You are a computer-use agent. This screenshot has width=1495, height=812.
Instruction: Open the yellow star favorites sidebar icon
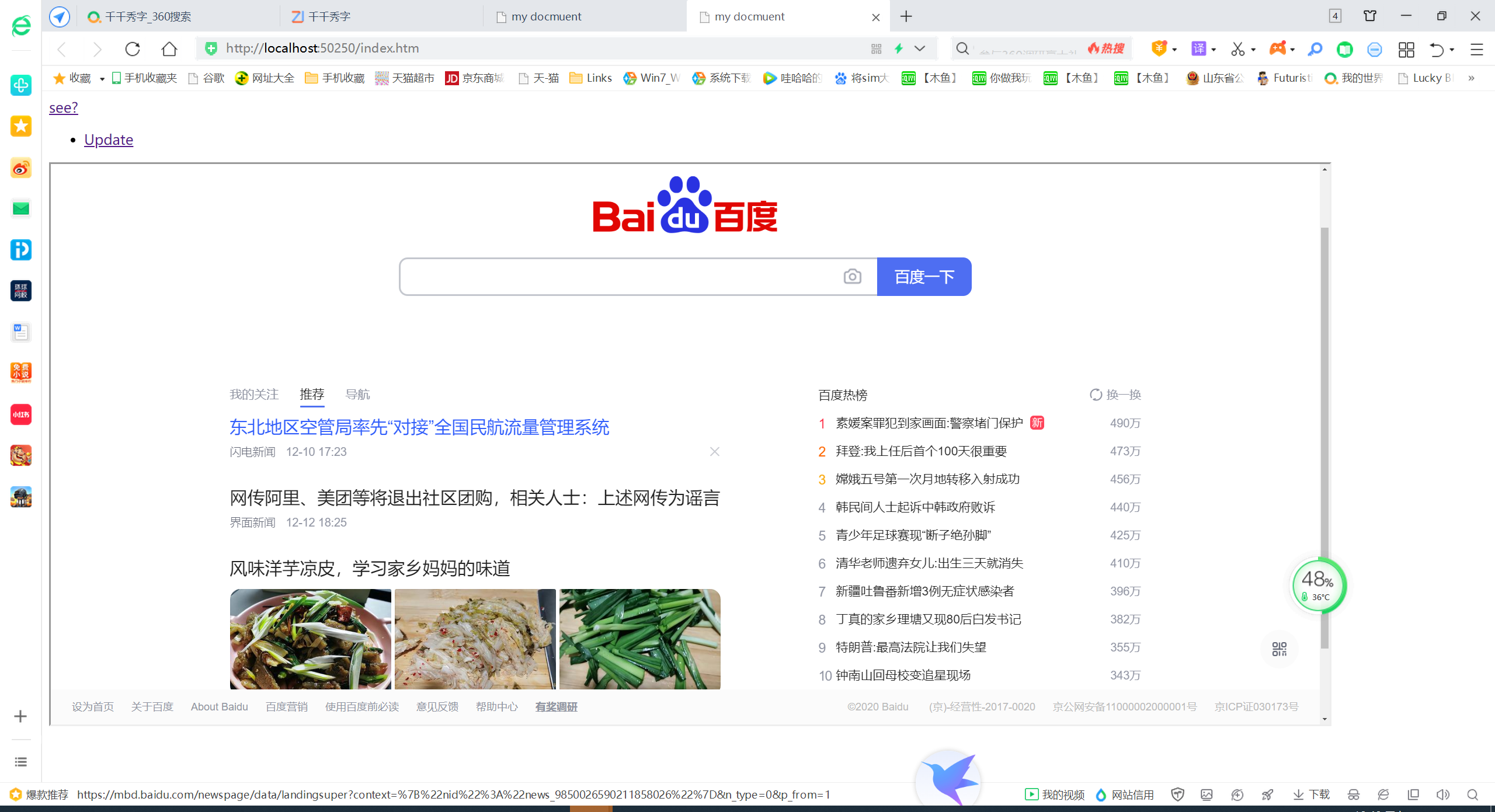click(21, 126)
